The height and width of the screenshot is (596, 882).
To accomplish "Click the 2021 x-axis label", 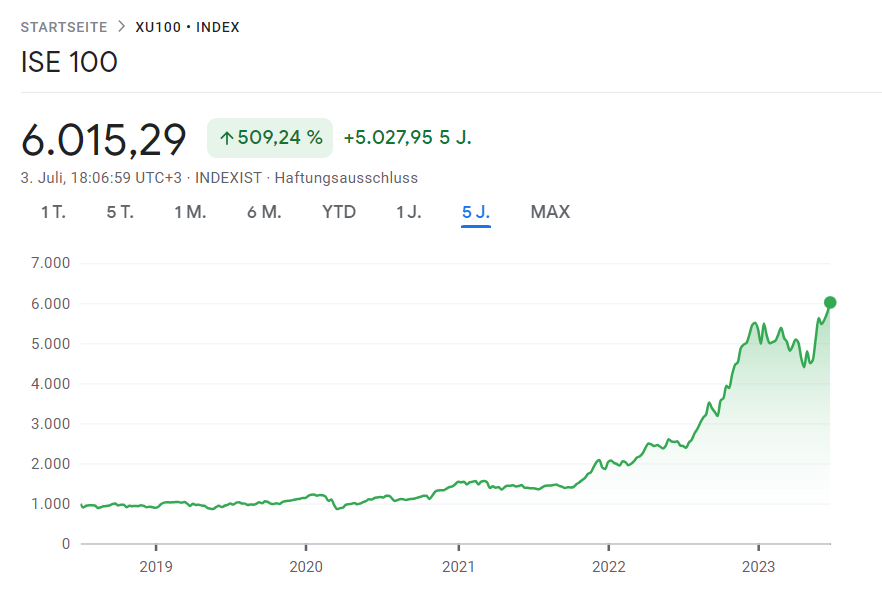I will [x=458, y=566].
